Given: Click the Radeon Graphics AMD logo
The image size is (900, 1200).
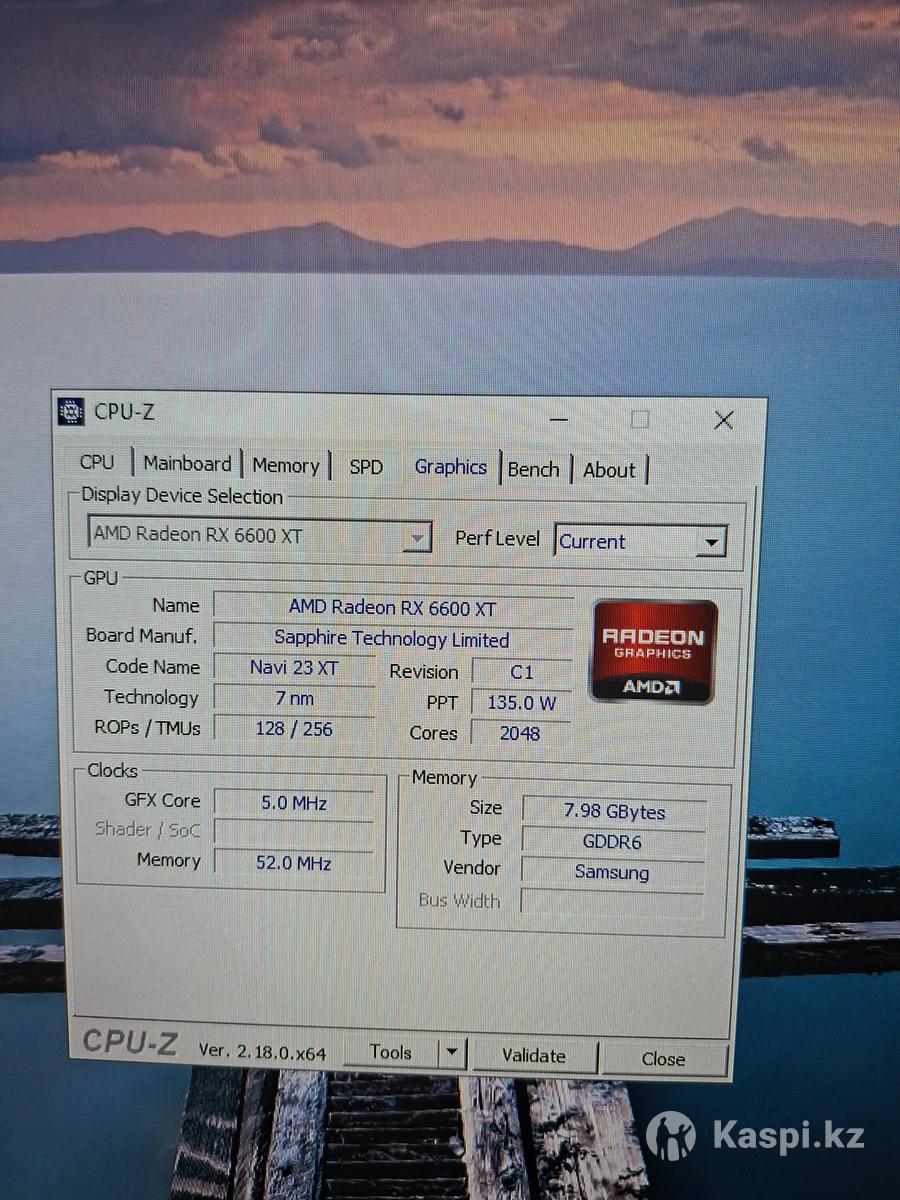Looking at the screenshot, I should (x=653, y=651).
